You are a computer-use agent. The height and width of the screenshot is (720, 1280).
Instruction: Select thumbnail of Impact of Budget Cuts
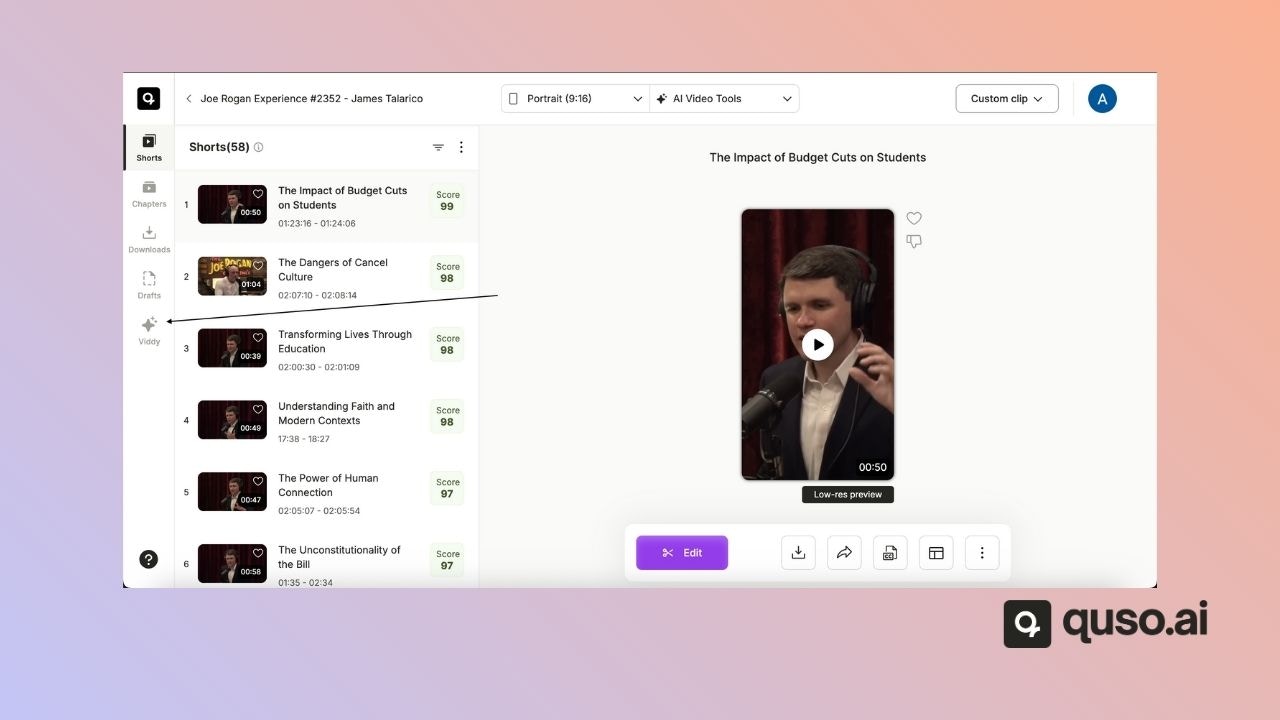(x=232, y=204)
